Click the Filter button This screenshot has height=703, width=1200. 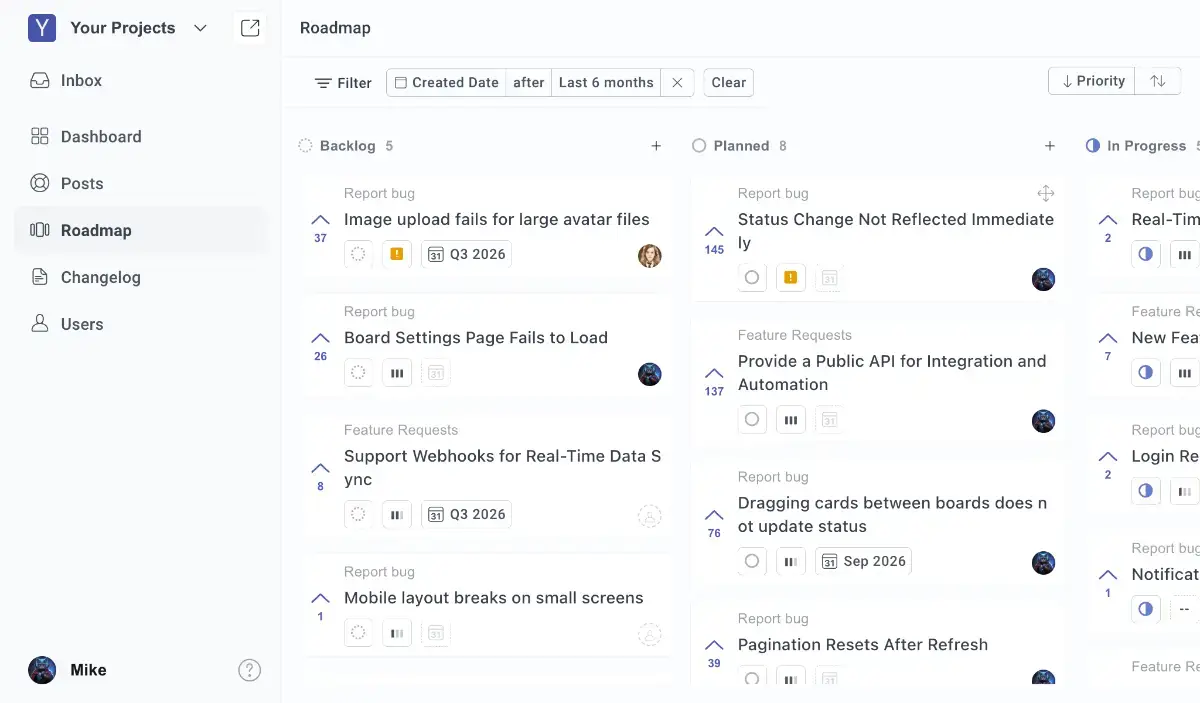click(343, 83)
